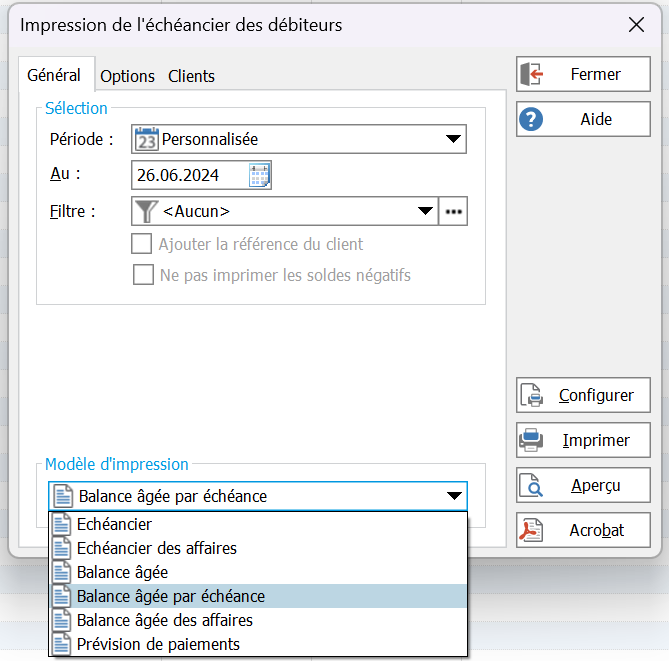Check Ne pas imprimer les soldes négatifs
This screenshot has height=661, width=669.
click(143, 274)
